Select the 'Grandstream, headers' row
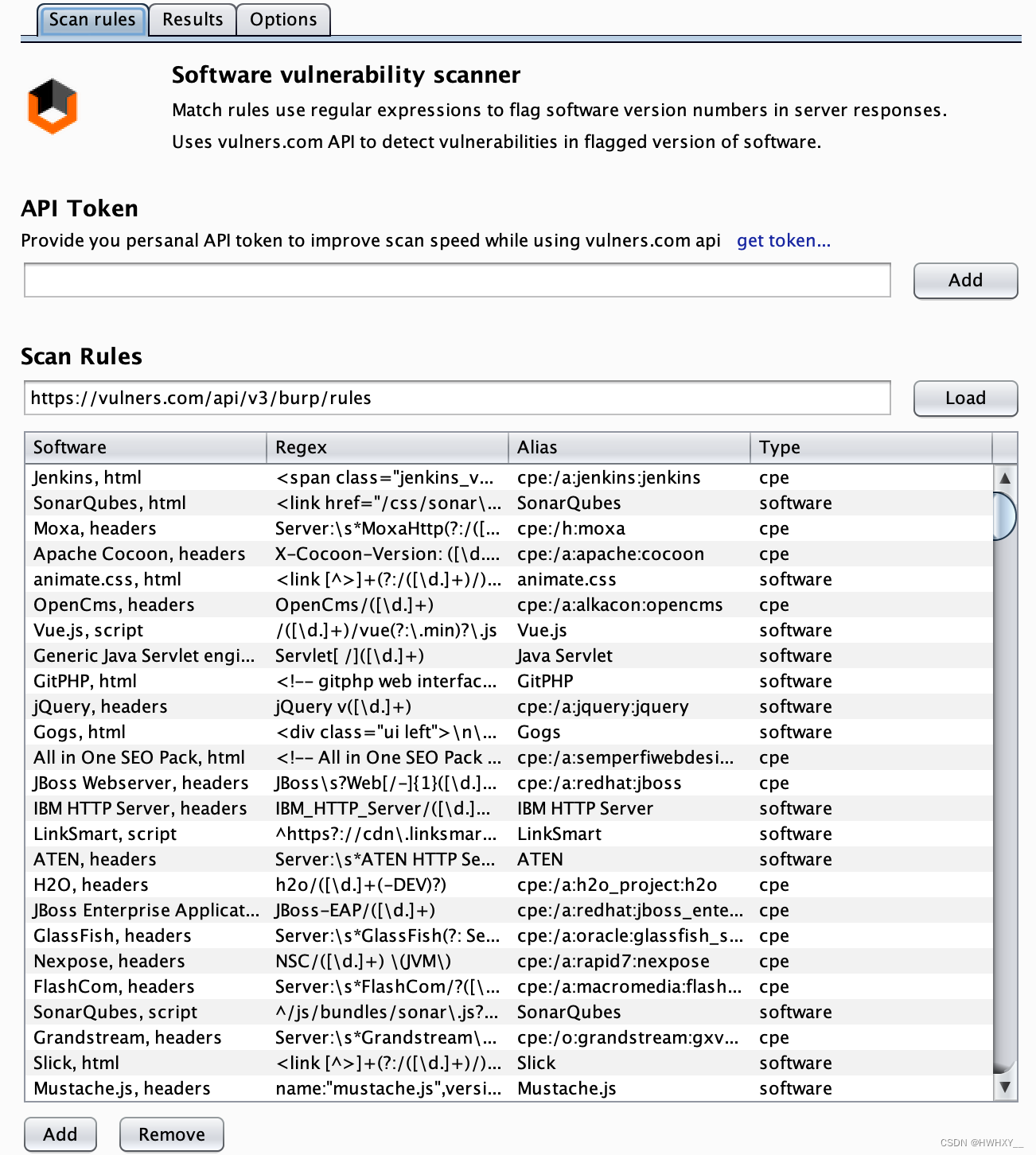This screenshot has height=1155, width=1036. coord(509,1037)
